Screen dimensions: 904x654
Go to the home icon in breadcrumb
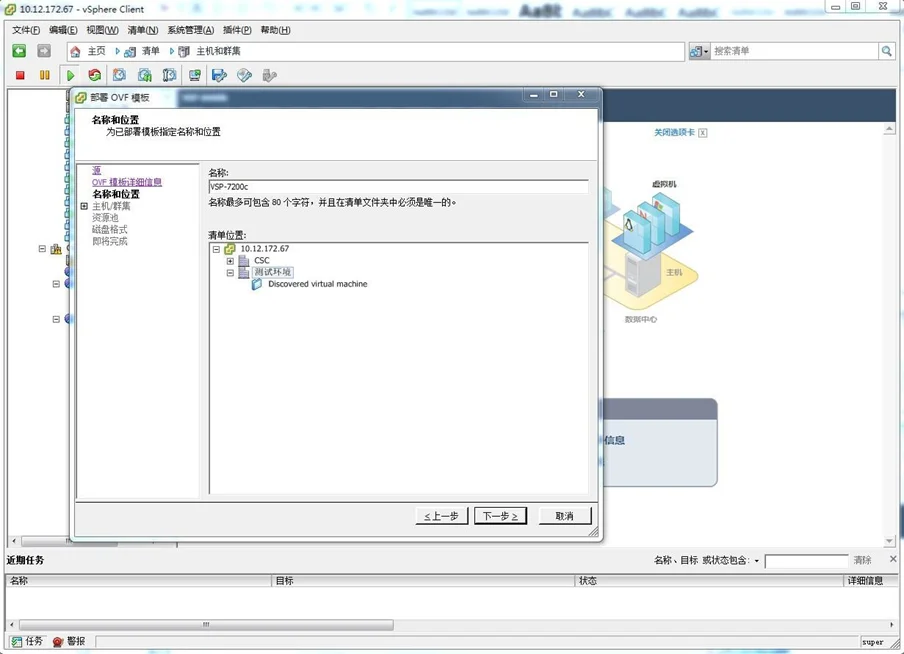76,52
